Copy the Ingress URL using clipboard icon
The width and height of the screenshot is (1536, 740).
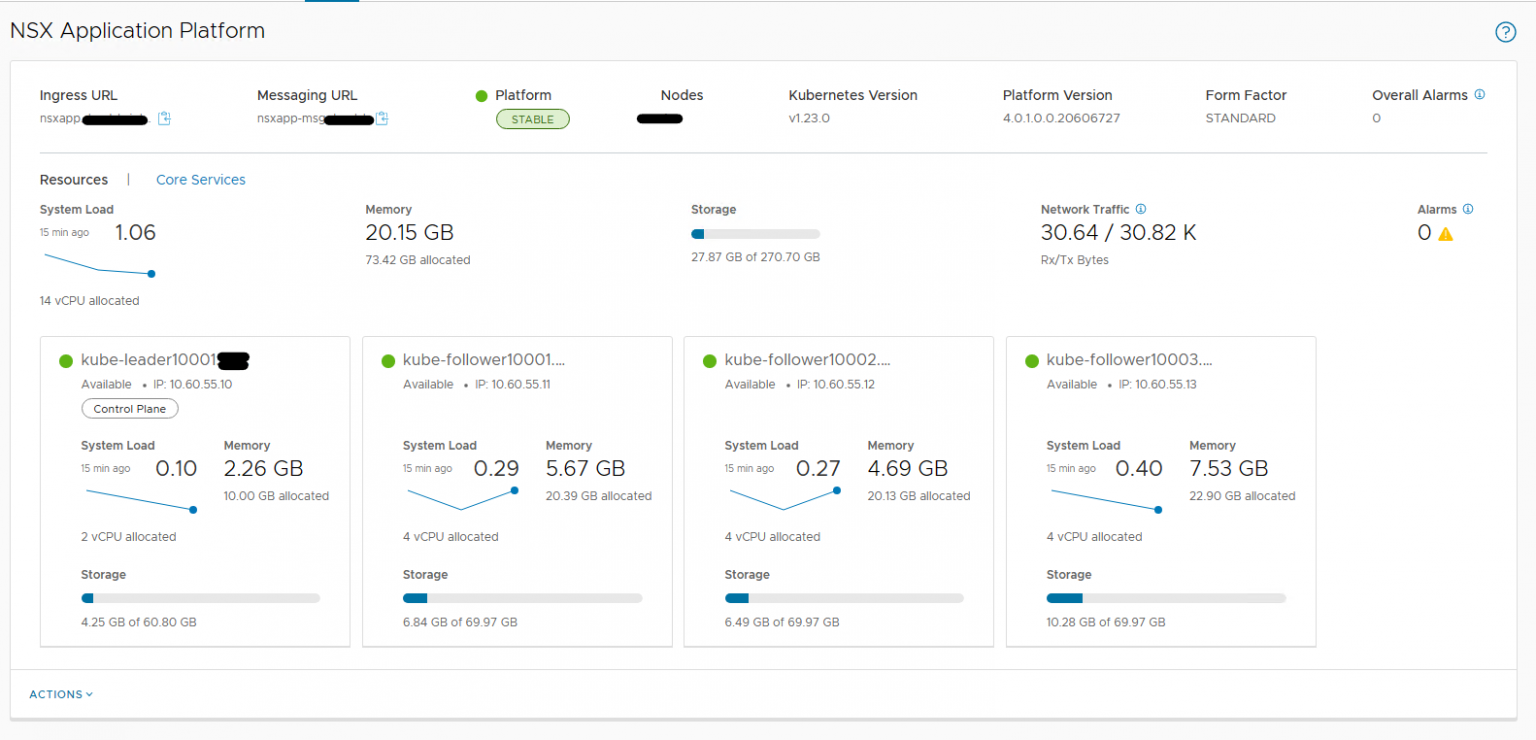(164, 118)
